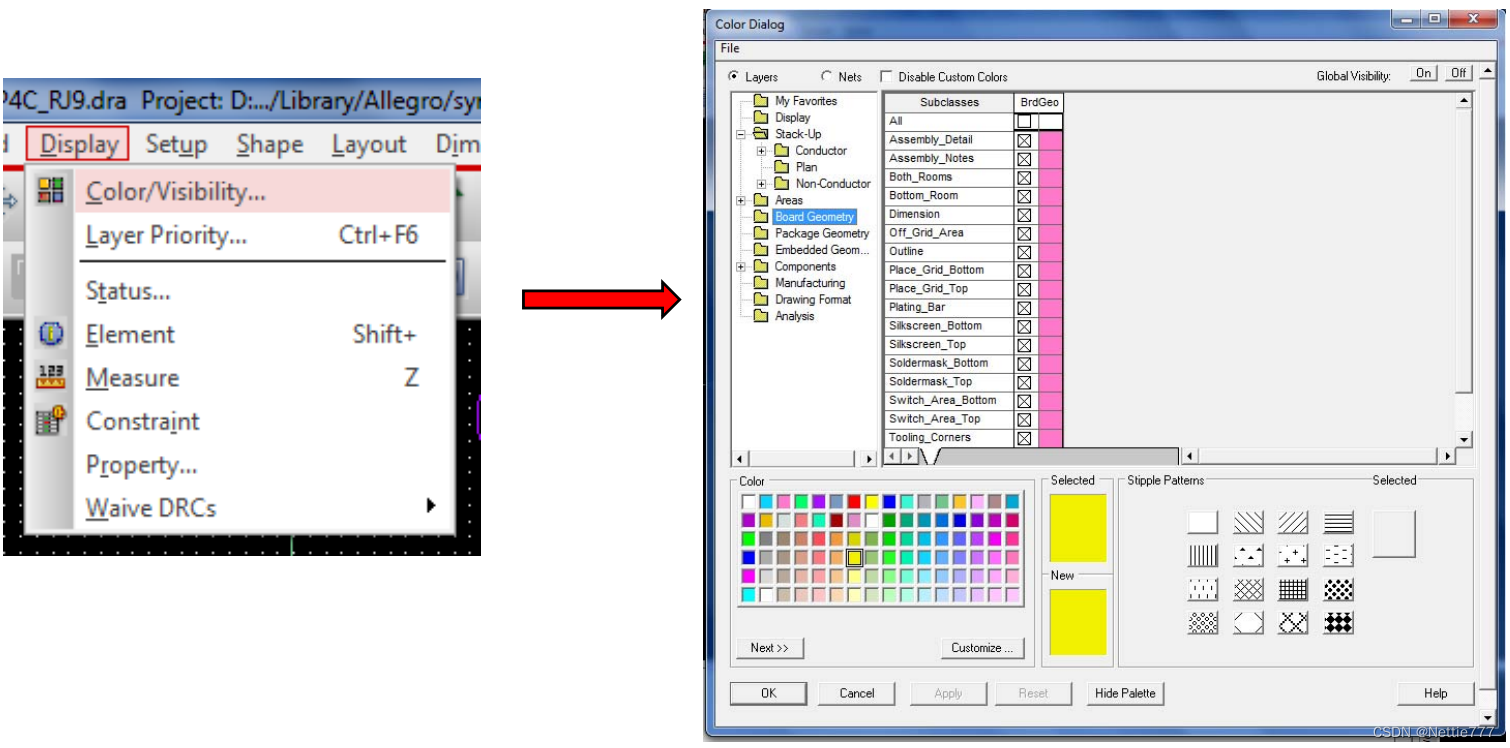Select the large X cross stipple pattern

point(1293,623)
